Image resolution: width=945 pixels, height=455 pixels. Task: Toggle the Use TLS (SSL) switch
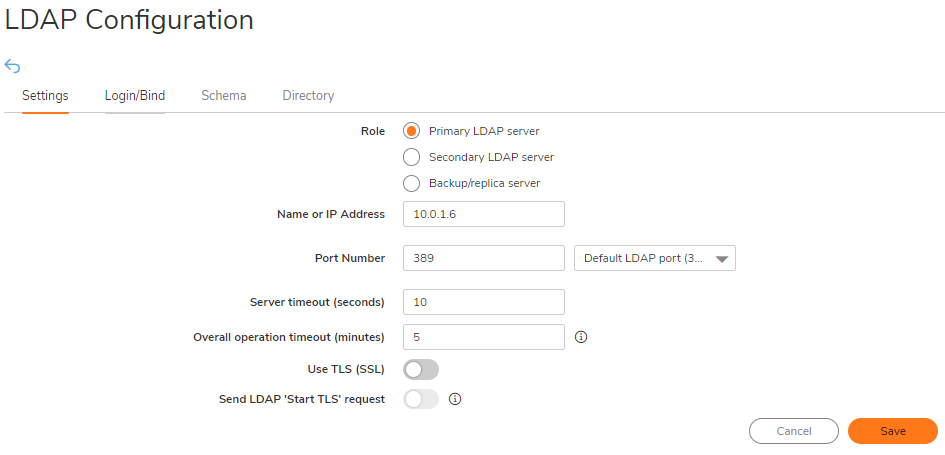421,370
